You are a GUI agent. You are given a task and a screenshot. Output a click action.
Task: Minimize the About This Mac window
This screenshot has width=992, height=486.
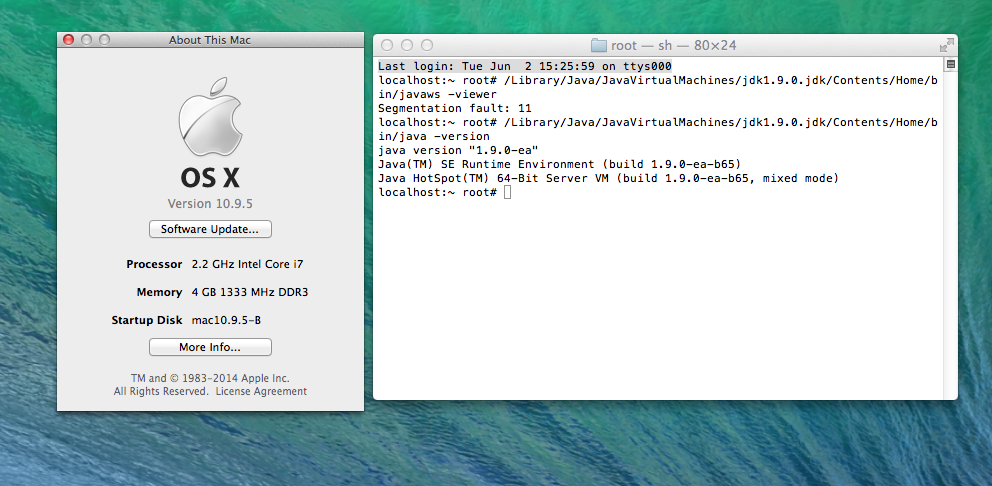point(86,40)
